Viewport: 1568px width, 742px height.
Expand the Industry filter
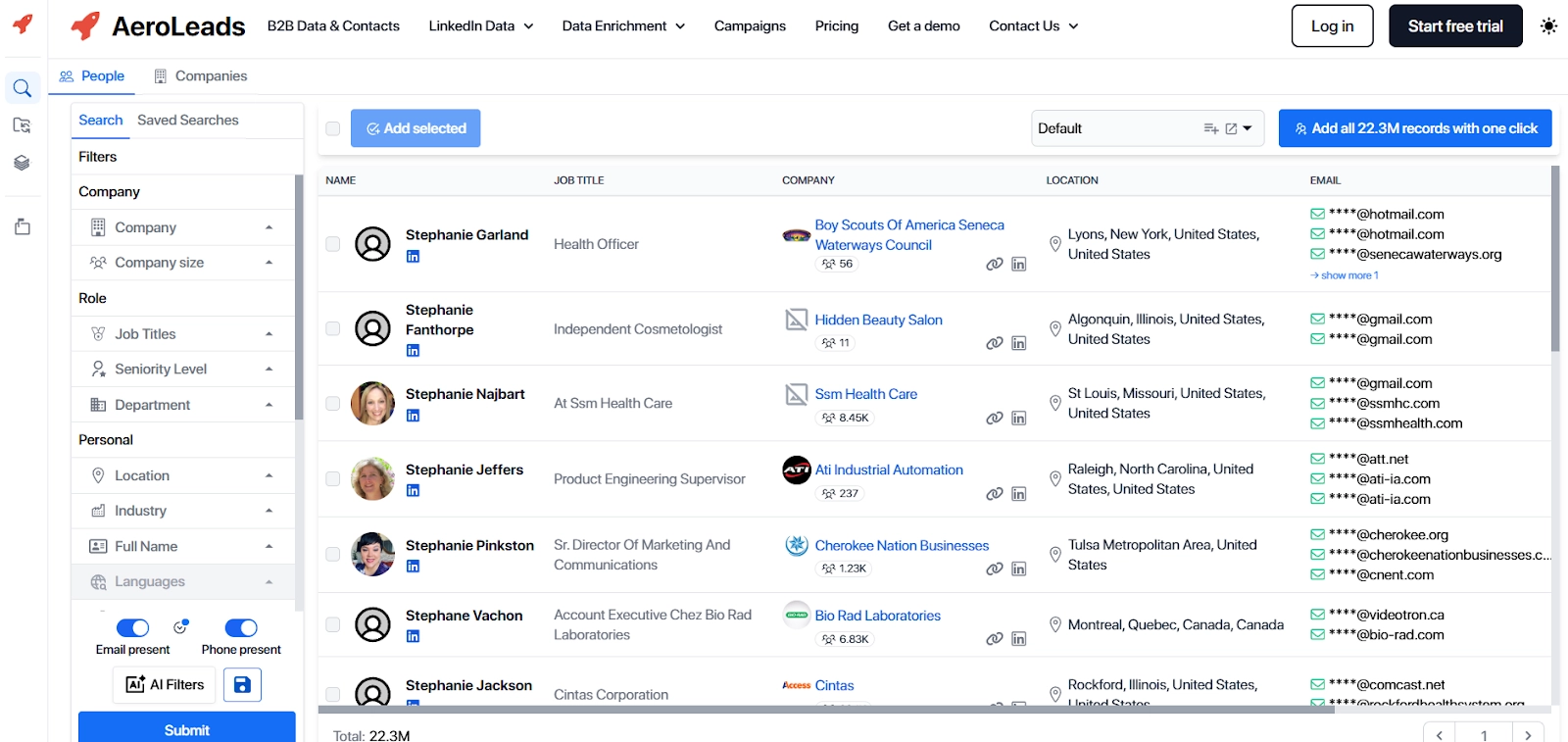click(183, 511)
